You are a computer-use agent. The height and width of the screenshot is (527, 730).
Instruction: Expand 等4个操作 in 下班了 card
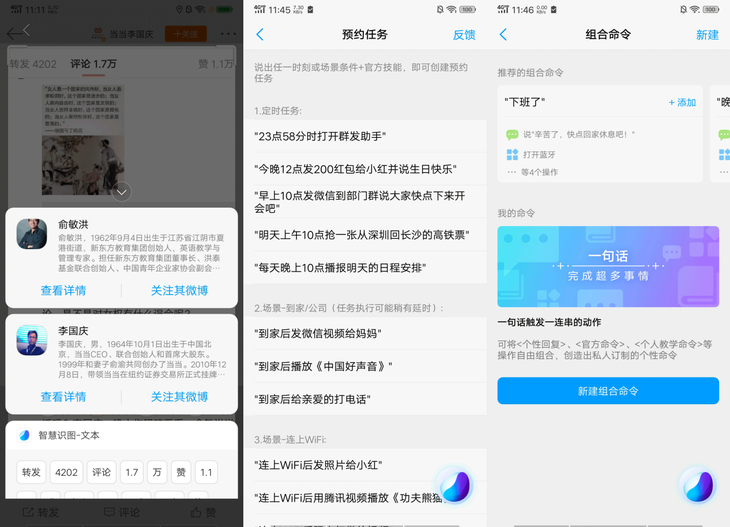533,172
